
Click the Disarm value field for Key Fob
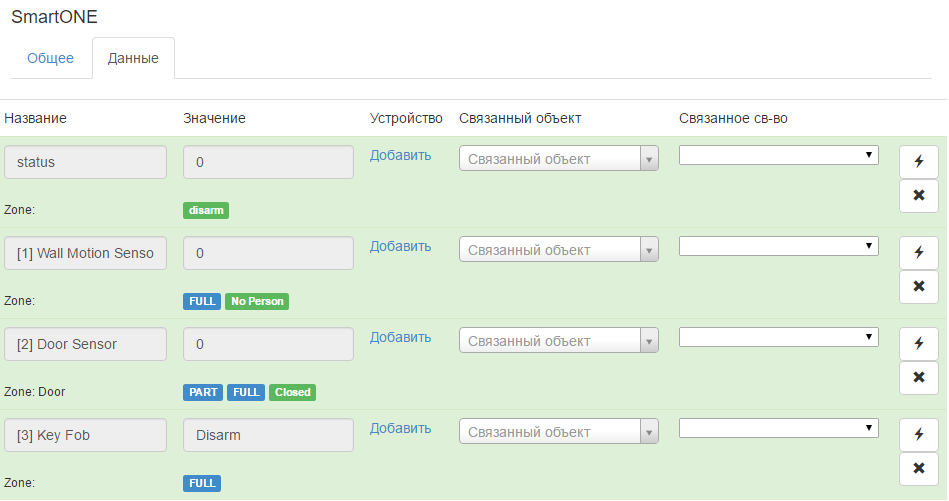(x=268, y=435)
